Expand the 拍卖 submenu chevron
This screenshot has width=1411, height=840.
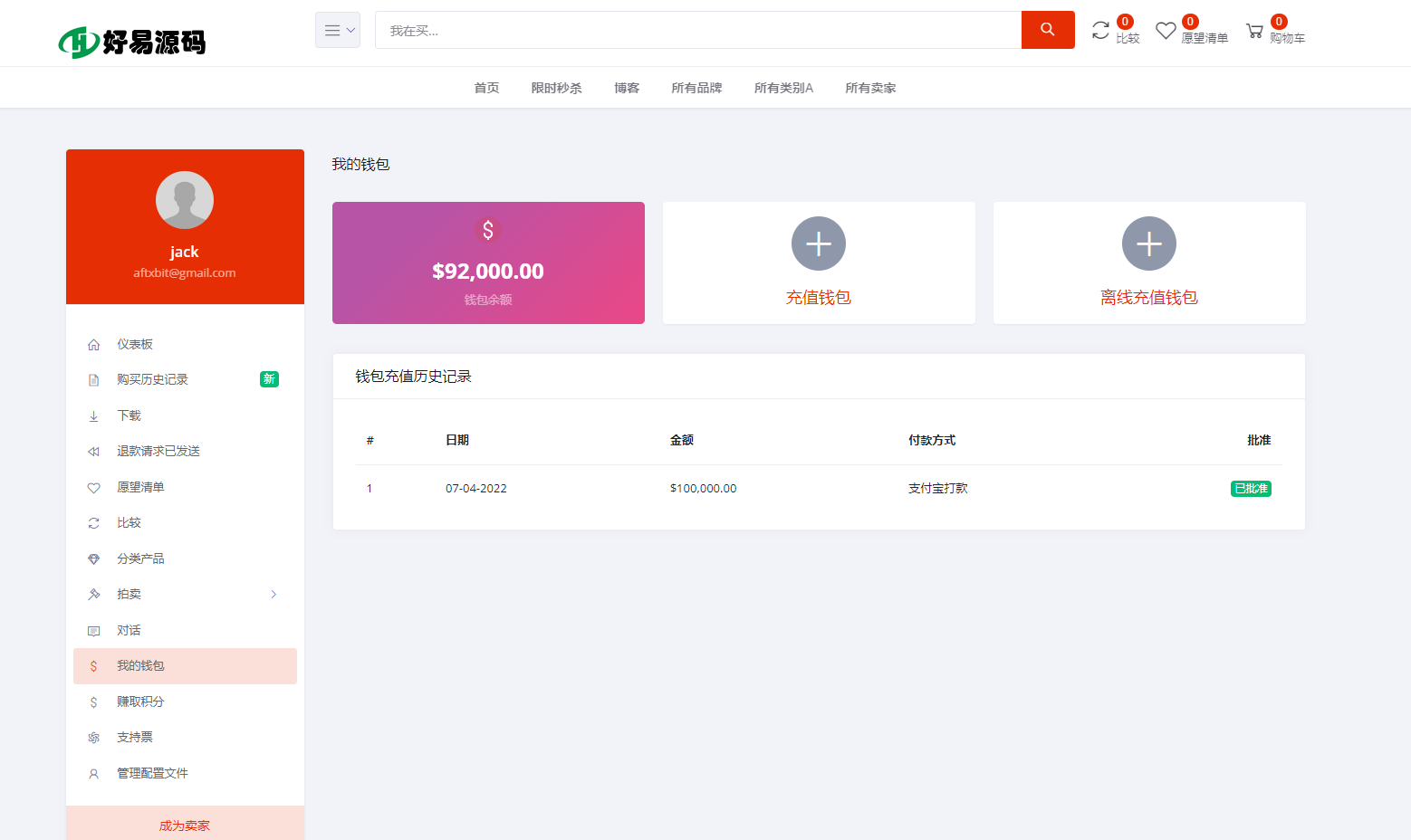pos(274,595)
